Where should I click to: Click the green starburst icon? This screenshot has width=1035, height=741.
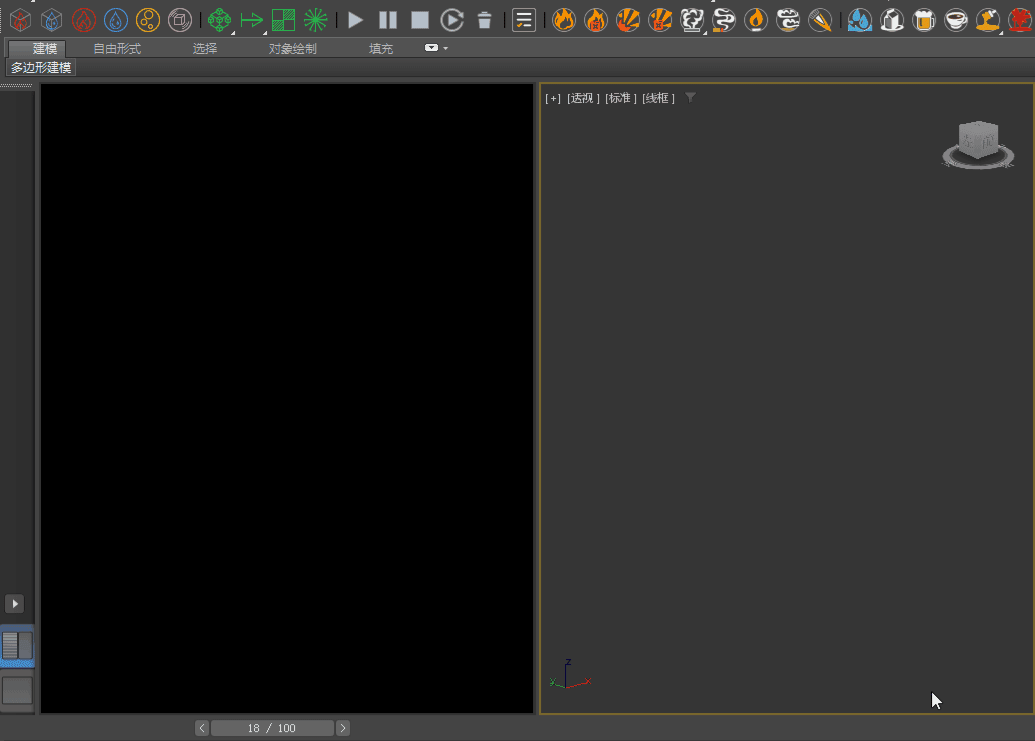point(316,20)
